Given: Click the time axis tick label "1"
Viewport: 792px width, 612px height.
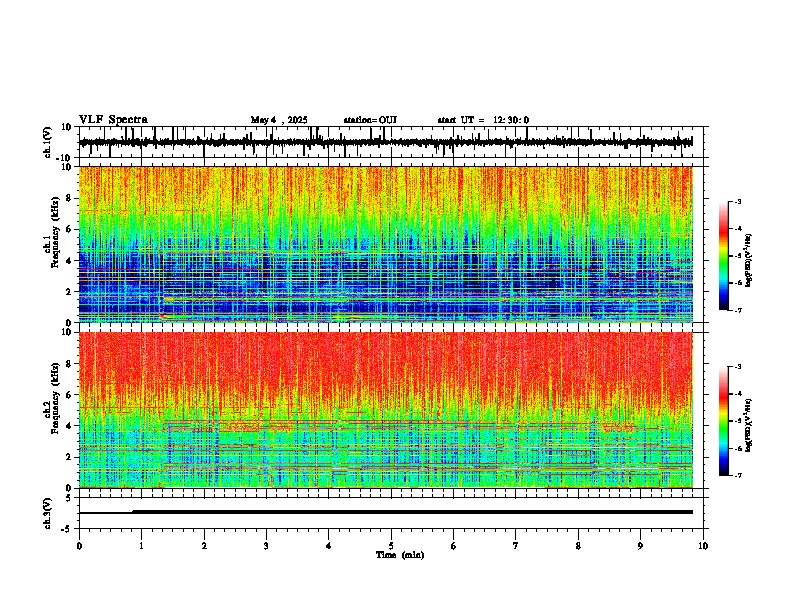Looking at the screenshot, I should coord(141,546).
